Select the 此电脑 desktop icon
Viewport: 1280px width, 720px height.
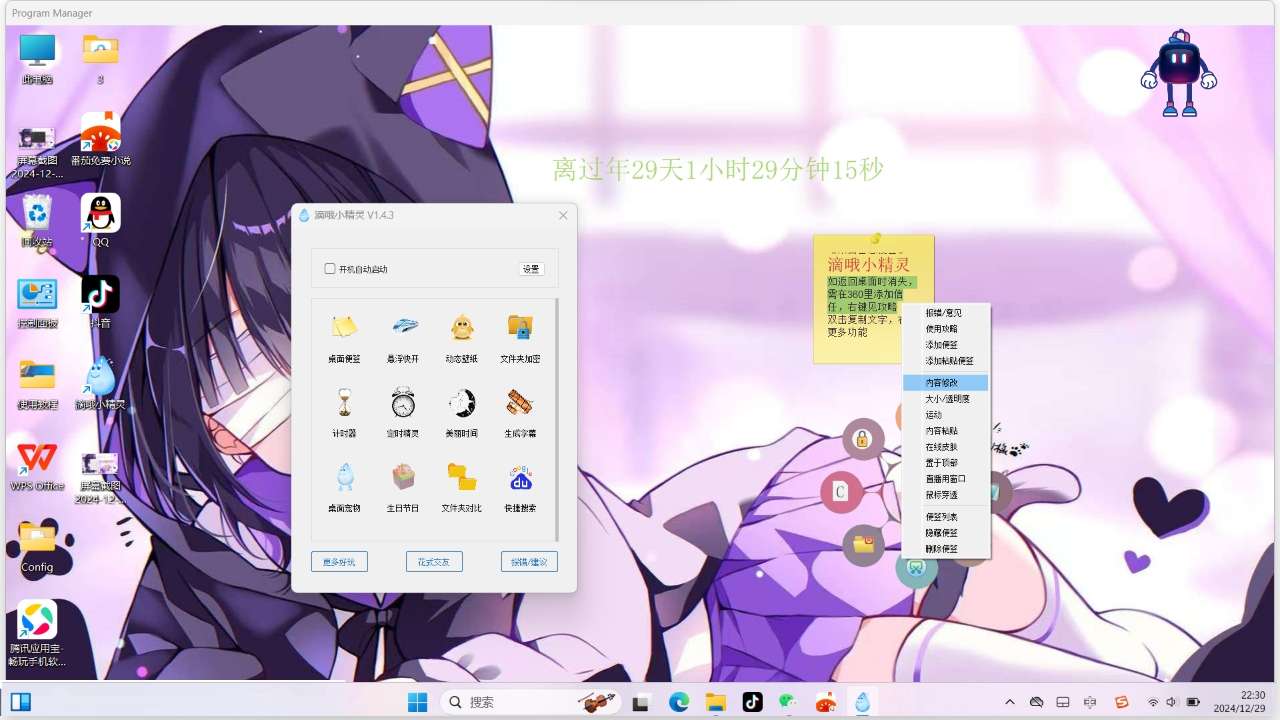tap(38, 59)
